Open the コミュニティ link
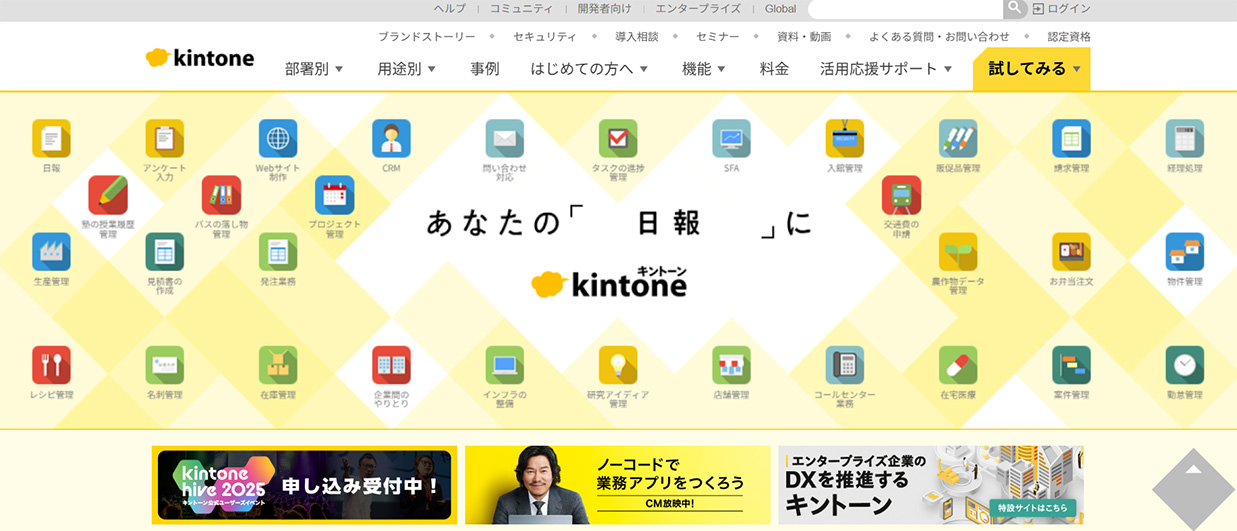 pyautogui.click(x=521, y=8)
